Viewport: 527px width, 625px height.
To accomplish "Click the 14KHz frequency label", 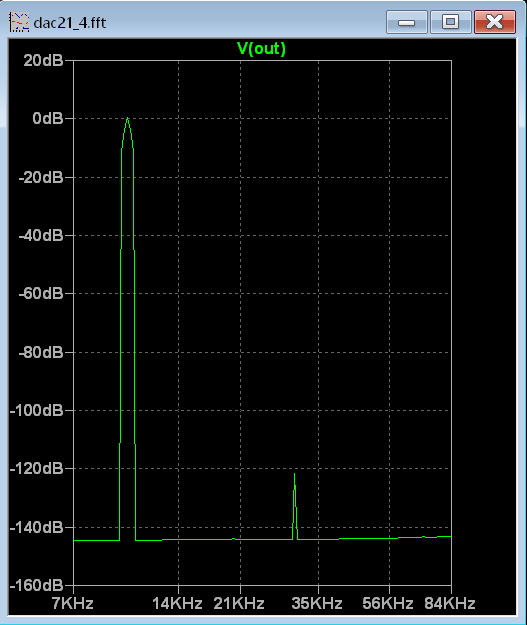I will [x=177, y=603].
